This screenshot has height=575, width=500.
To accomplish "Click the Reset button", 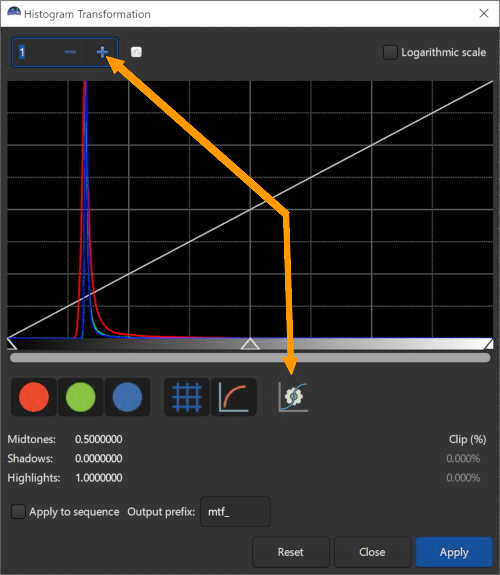I will [x=291, y=552].
